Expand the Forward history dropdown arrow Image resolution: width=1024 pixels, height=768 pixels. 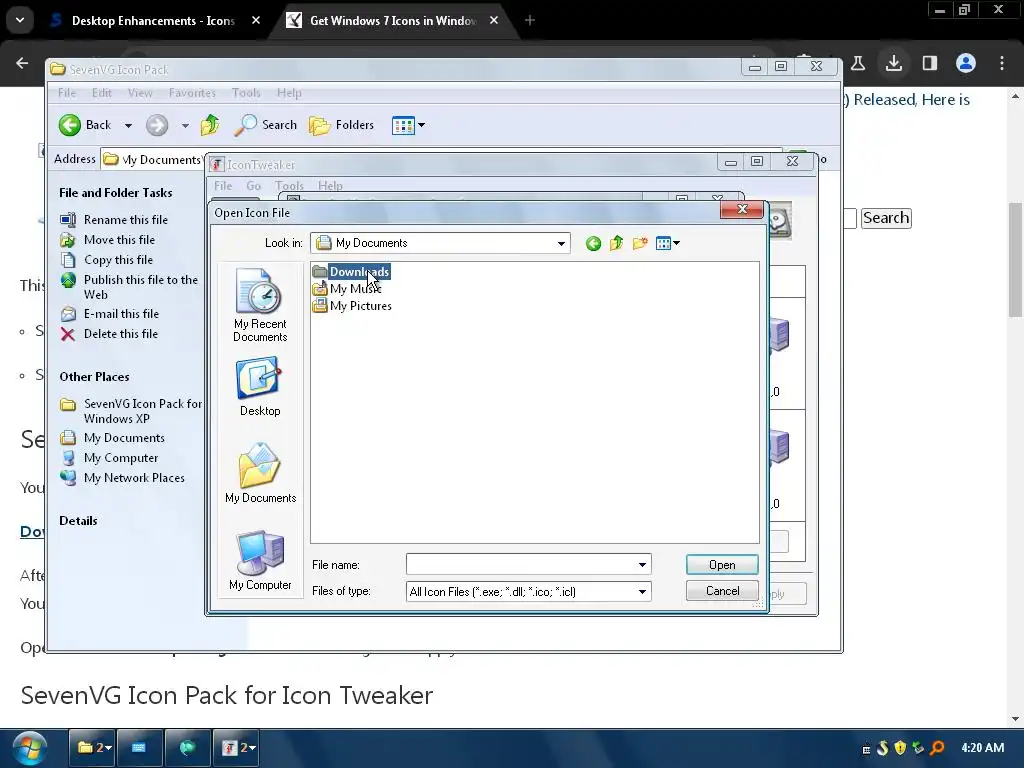pos(185,125)
